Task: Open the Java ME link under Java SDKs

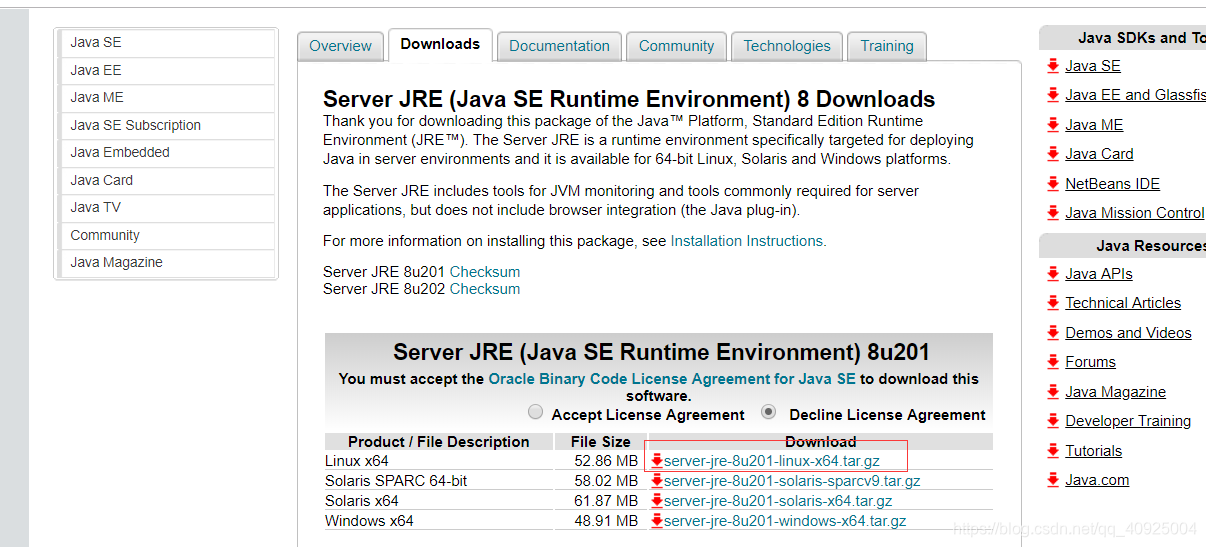Action: (x=1094, y=125)
